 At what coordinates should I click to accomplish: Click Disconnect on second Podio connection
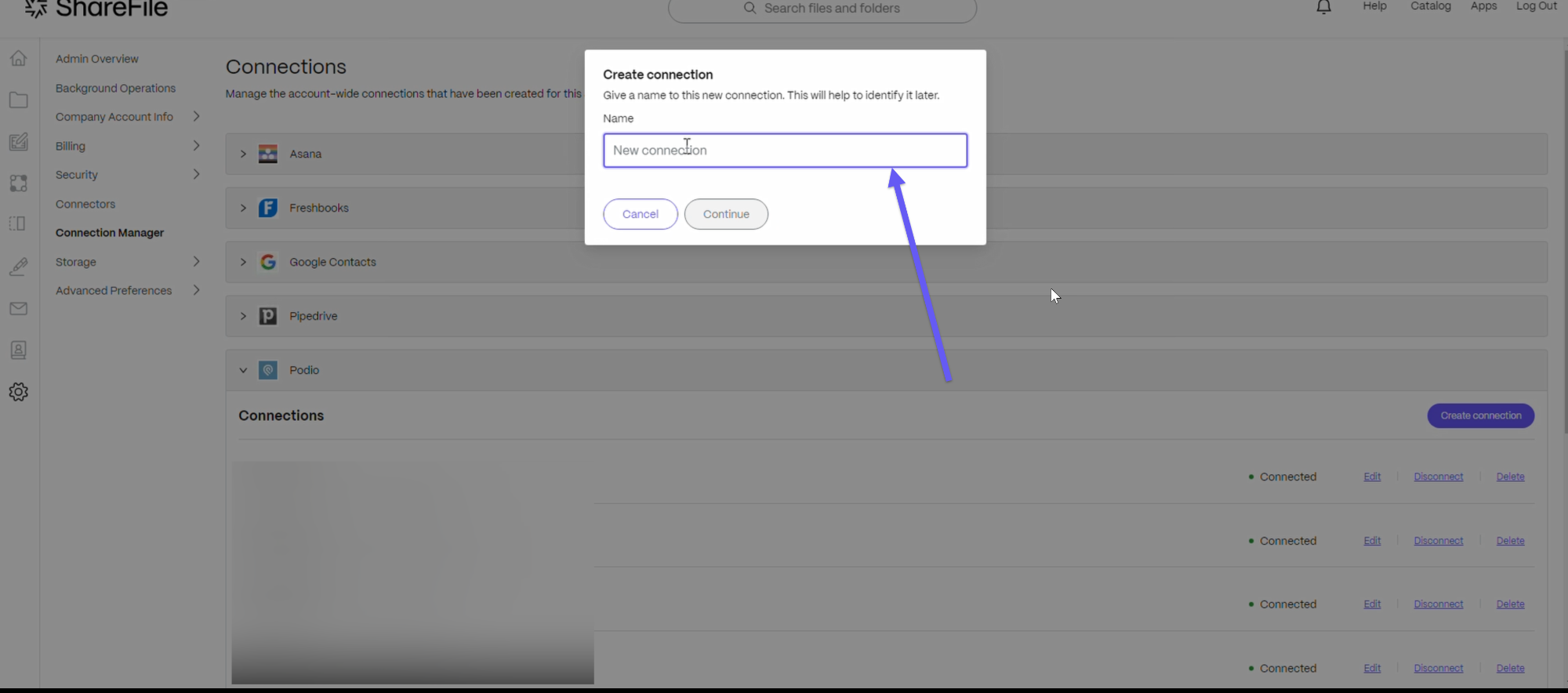(x=1438, y=541)
